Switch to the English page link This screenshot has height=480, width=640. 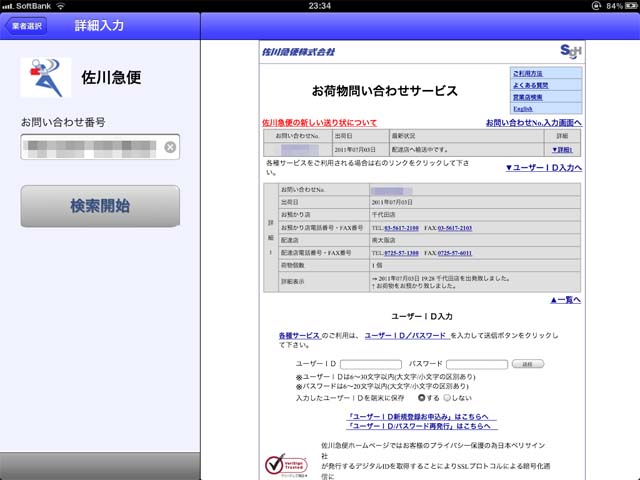pyautogui.click(x=523, y=109)
